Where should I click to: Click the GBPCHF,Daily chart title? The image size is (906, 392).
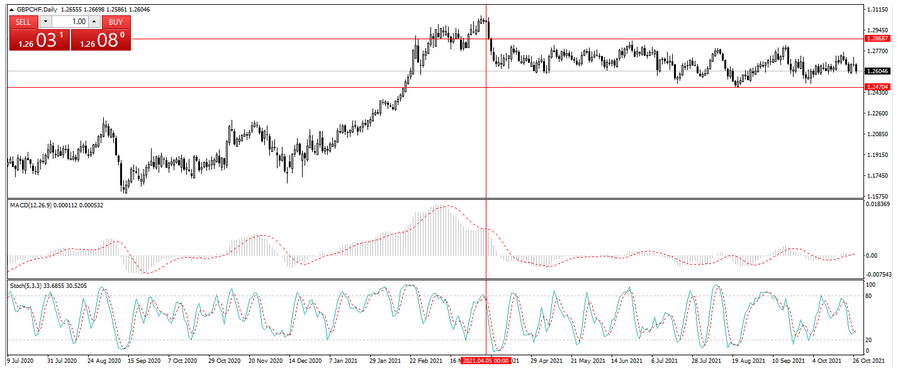tap(38, 9)
